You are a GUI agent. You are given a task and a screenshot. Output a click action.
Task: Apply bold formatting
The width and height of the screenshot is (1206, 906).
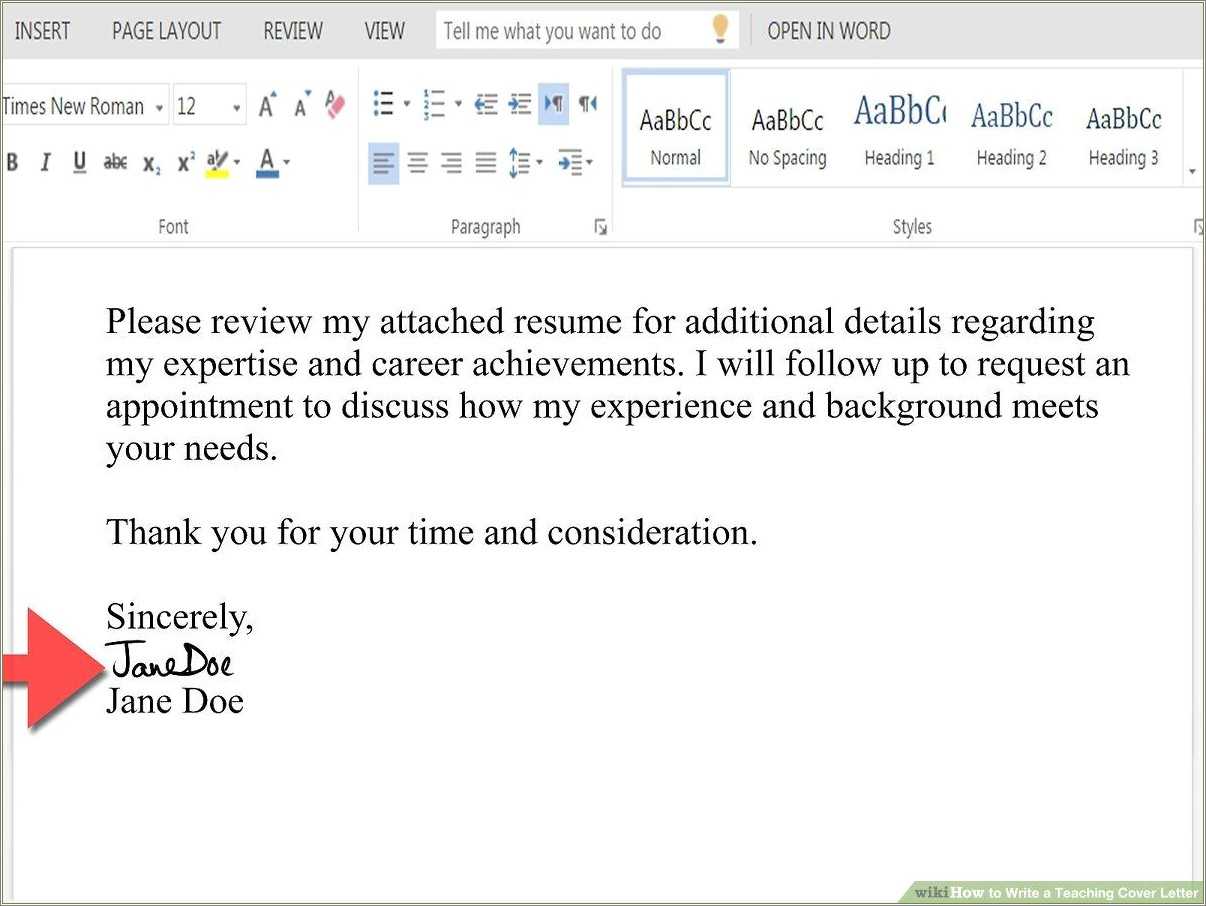[x=12, y=162]
